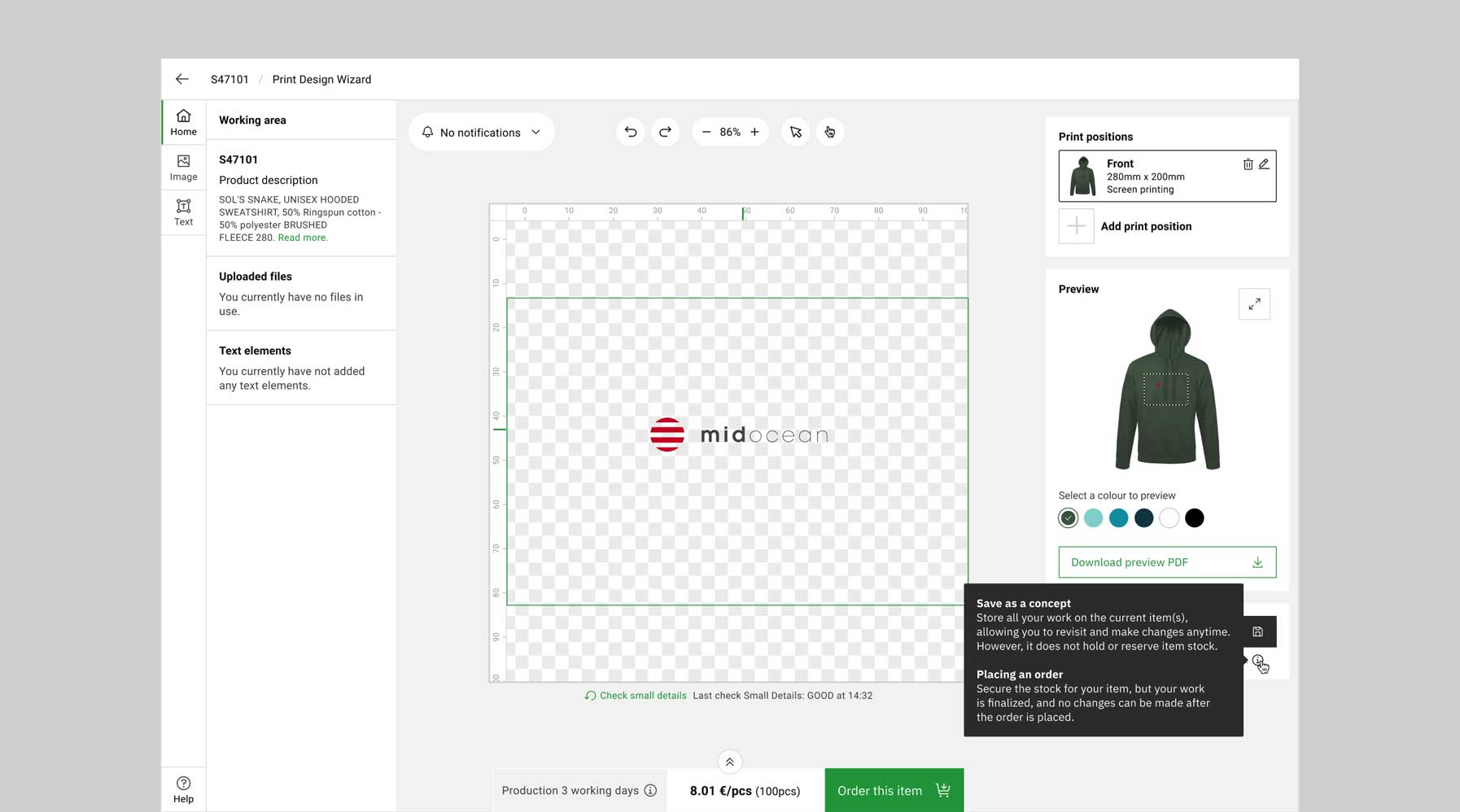Open the Help panel

point(184,790)
